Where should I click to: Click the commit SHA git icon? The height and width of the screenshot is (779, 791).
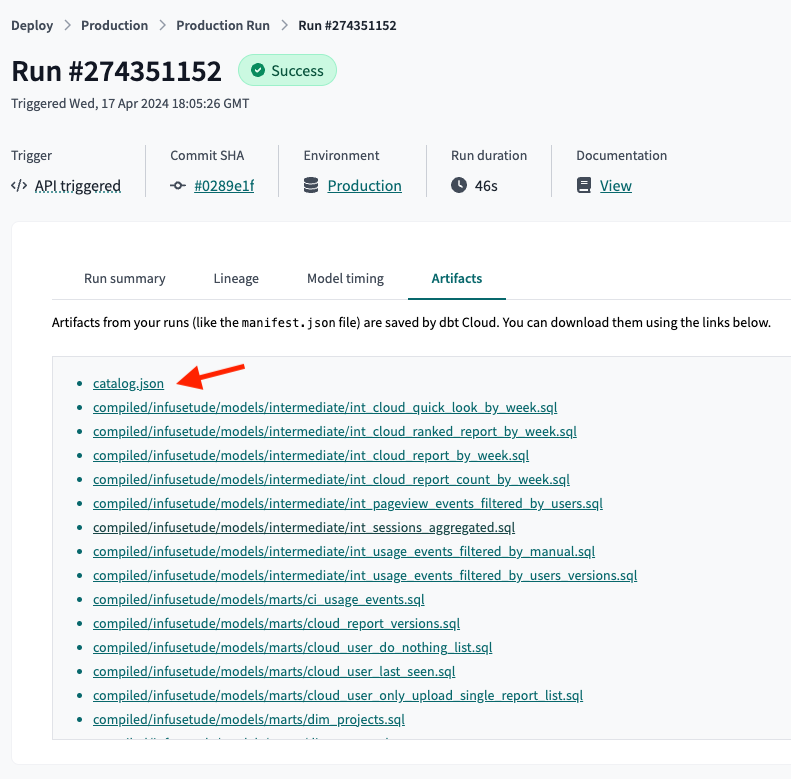pos(178,186)
